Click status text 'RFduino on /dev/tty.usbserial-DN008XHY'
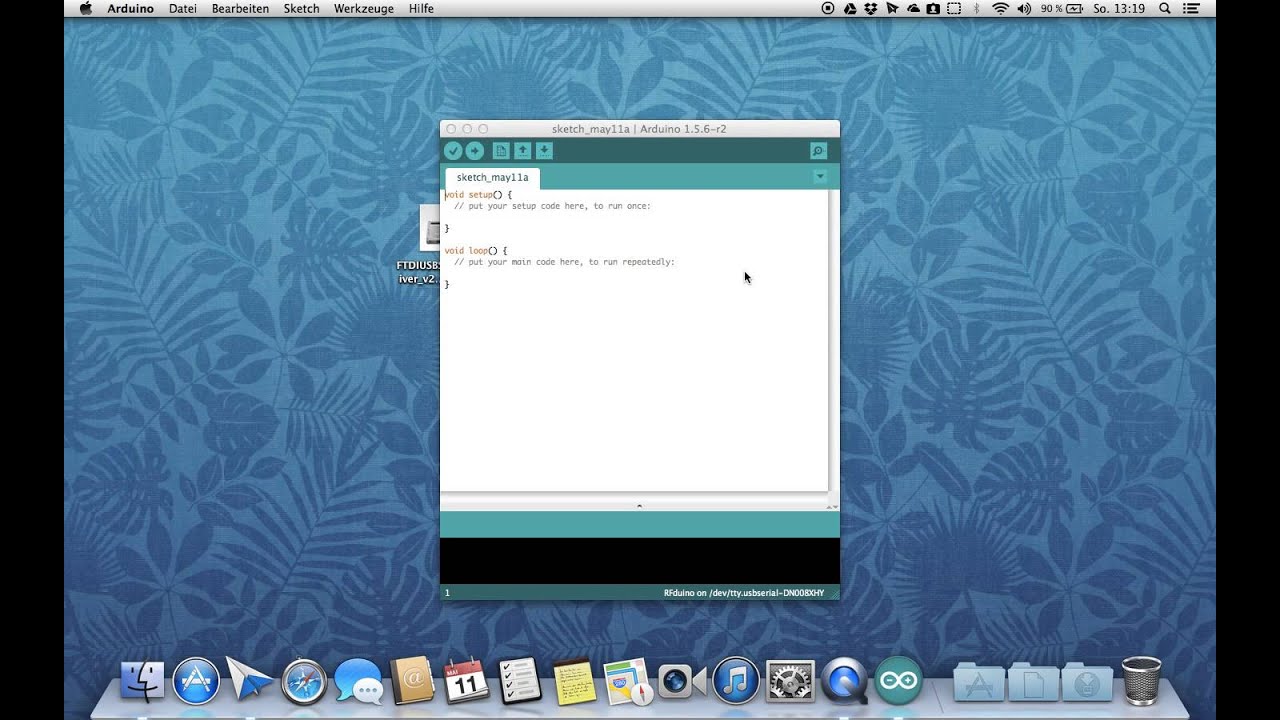Screen dimensions: 1280x720 [744, 593]
